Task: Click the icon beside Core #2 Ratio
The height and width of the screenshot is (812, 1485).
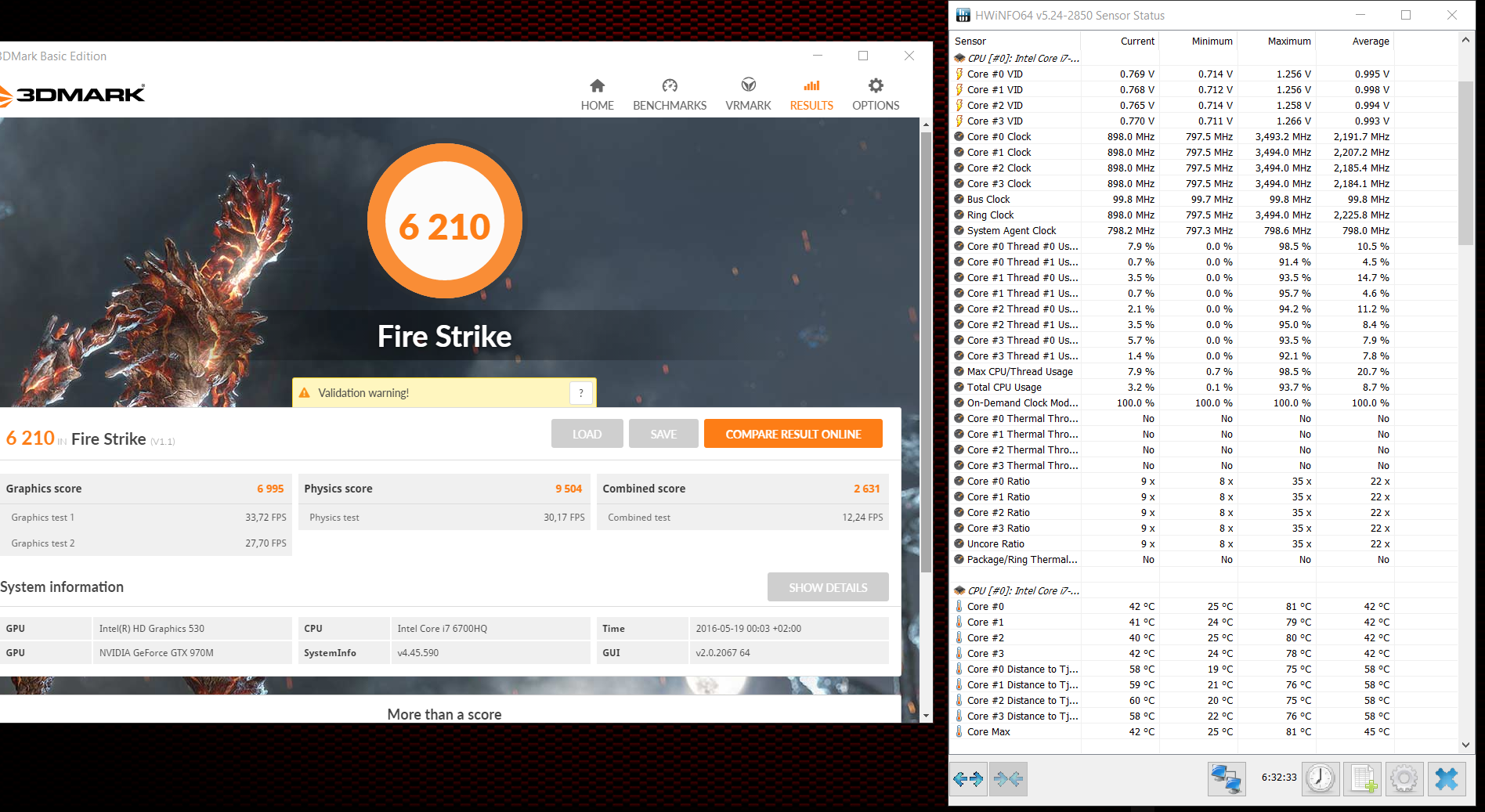Action: tap(959, 512)
